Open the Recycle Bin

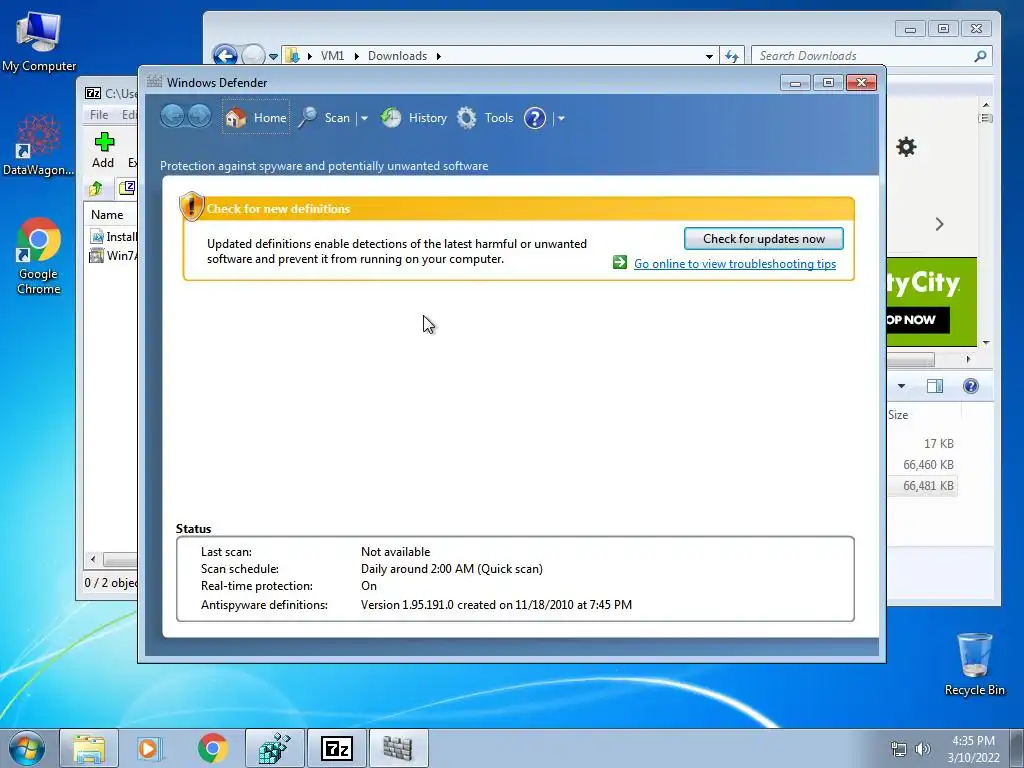tap(974, 664)
